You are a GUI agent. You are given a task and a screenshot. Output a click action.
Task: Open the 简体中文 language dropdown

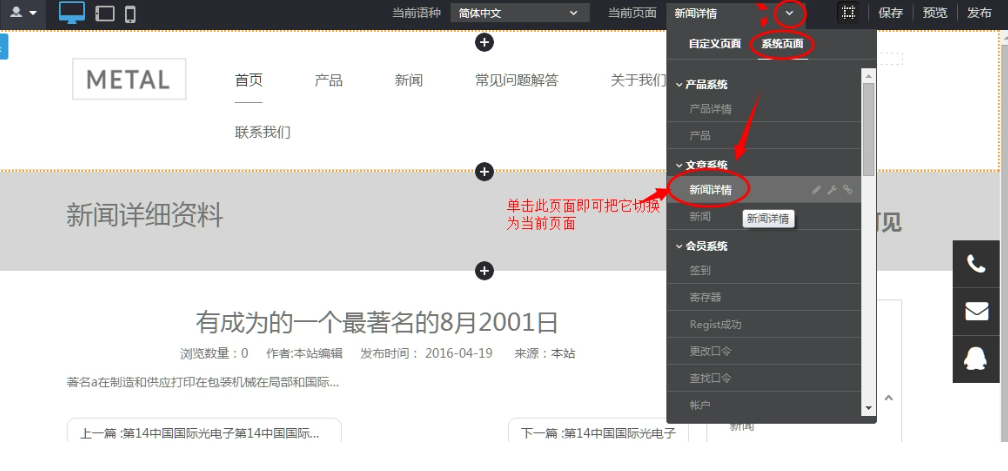(518, 13)
